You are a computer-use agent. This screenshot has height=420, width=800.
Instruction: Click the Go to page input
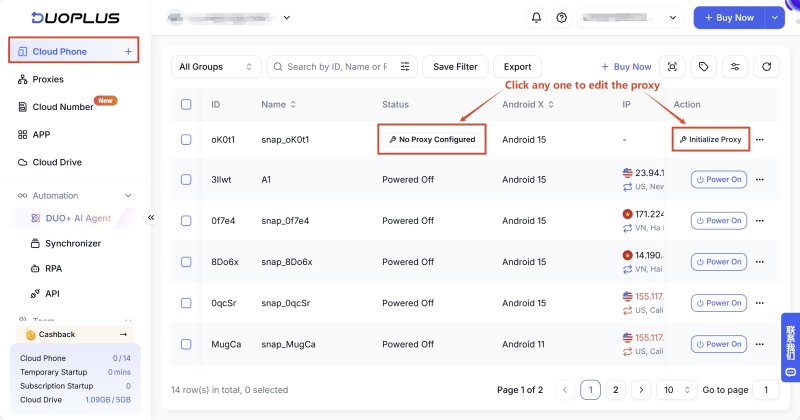pyautogui.click(x=766, y=390)
